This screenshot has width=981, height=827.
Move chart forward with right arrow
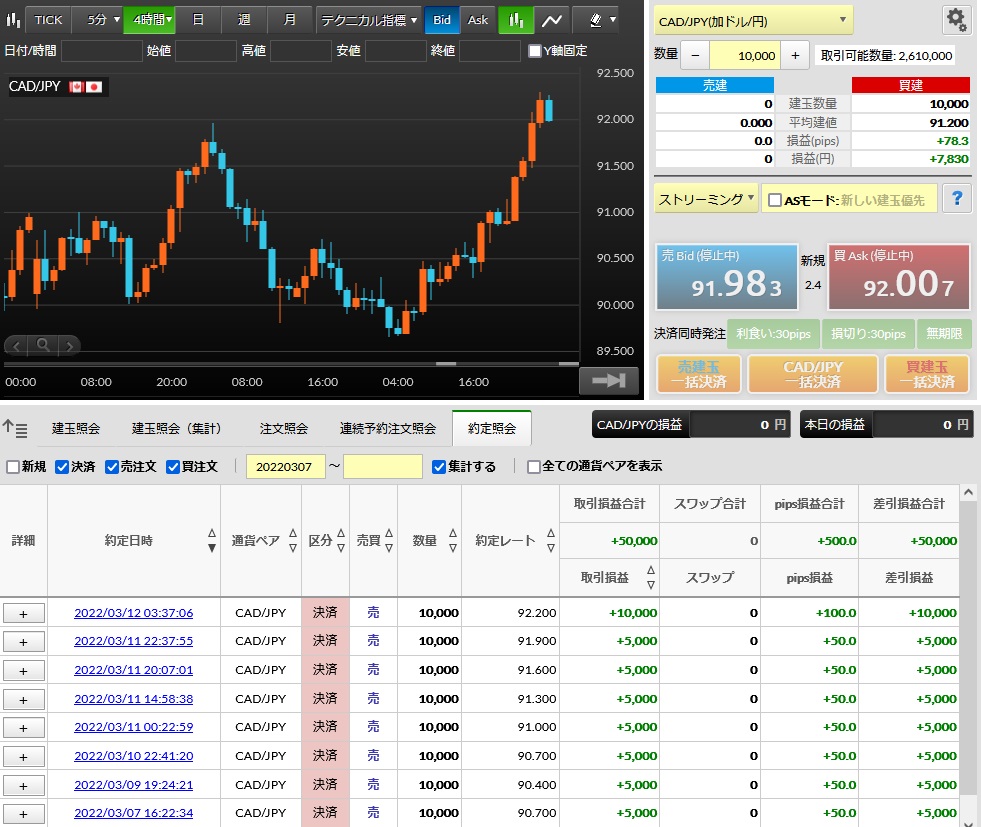[x=69, y=345]
